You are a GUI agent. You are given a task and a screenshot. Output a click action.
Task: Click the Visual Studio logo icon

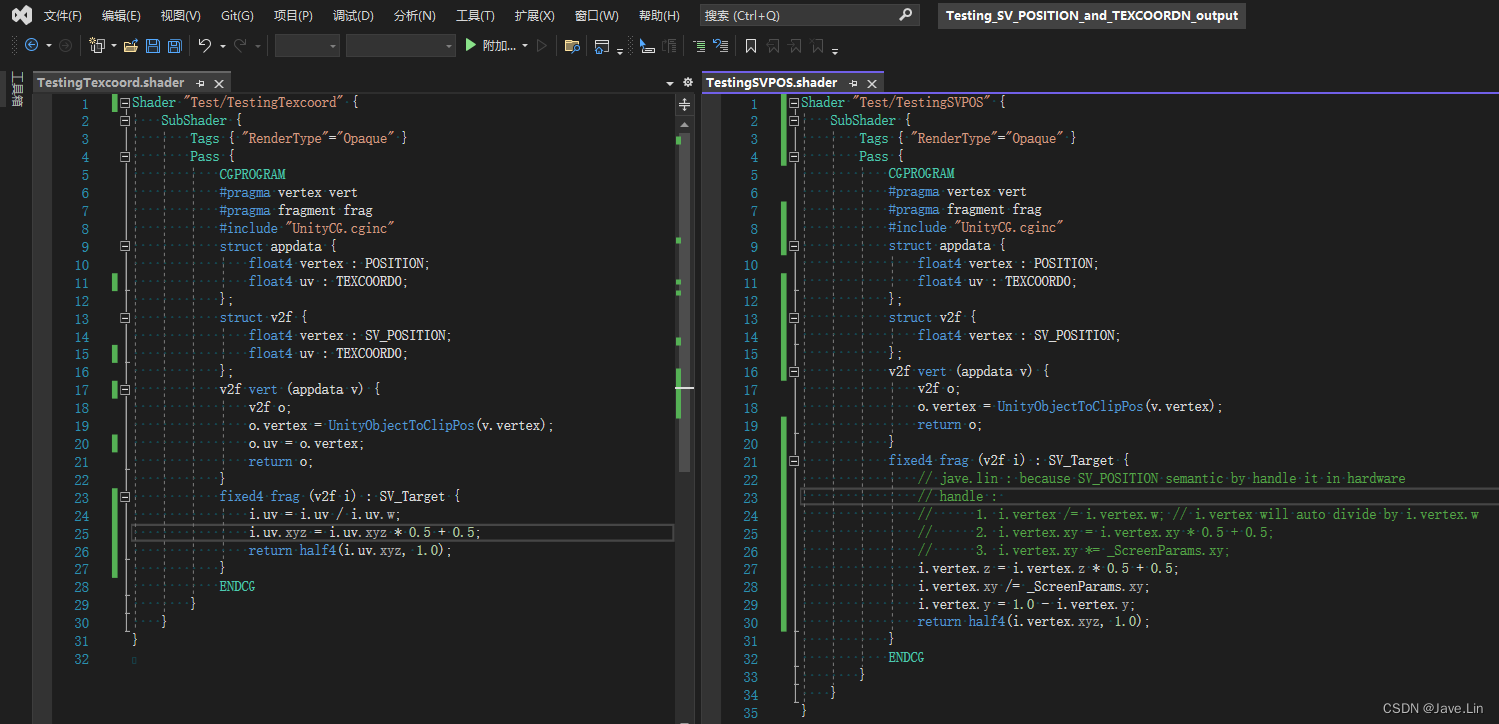pyautogui.click(x=22, y=15)
